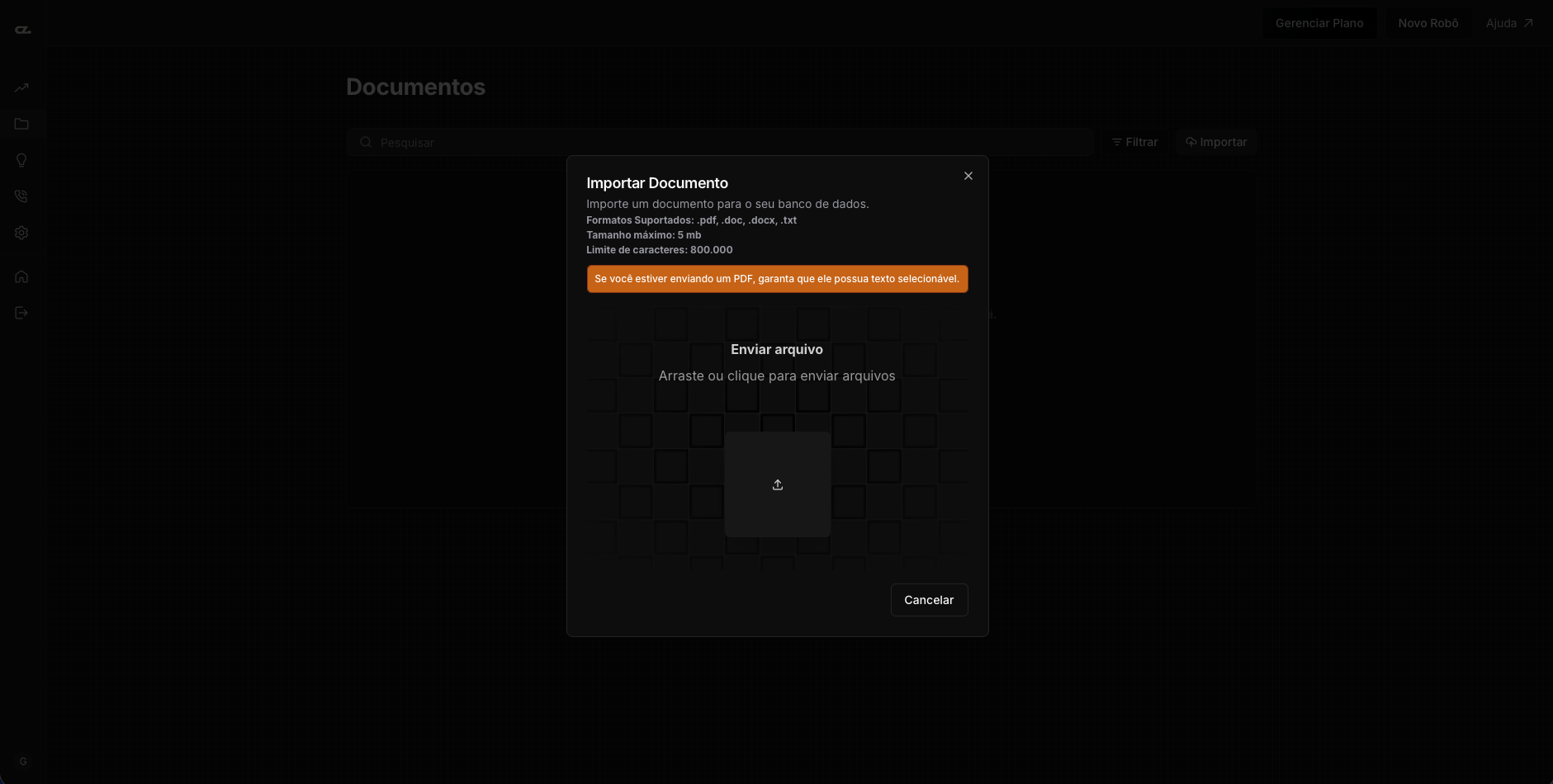
Task: Open the phone calls icon in sidebar
Action: point(21,196)
